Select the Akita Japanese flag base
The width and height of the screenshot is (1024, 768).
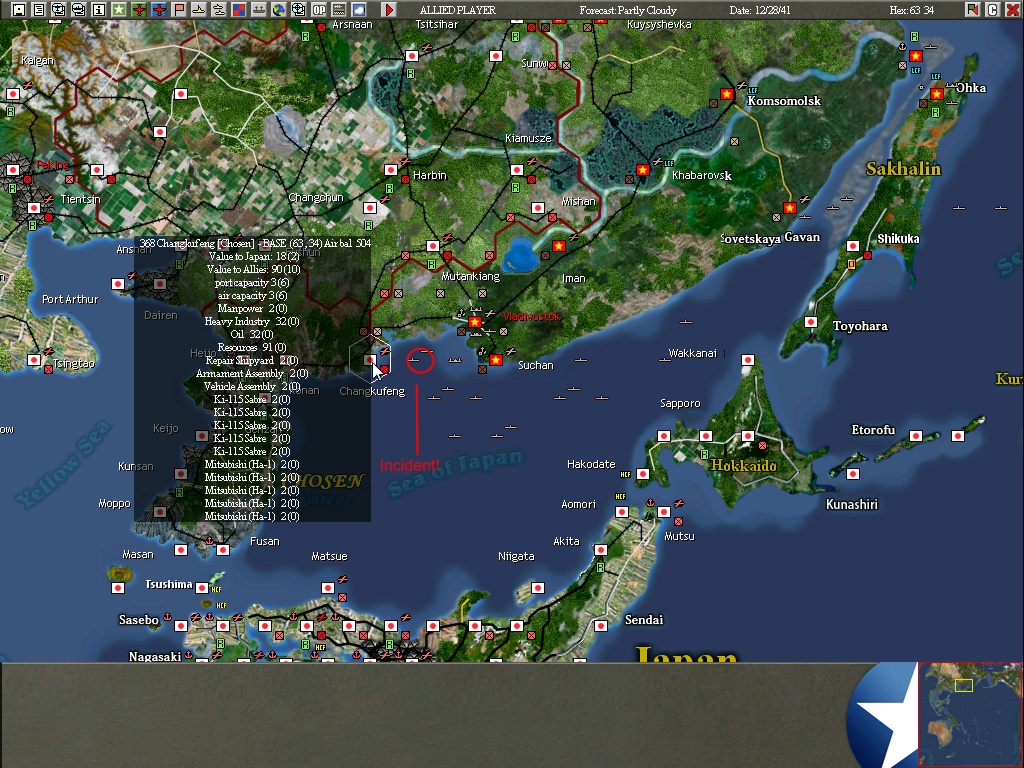[x=601, y=550]
